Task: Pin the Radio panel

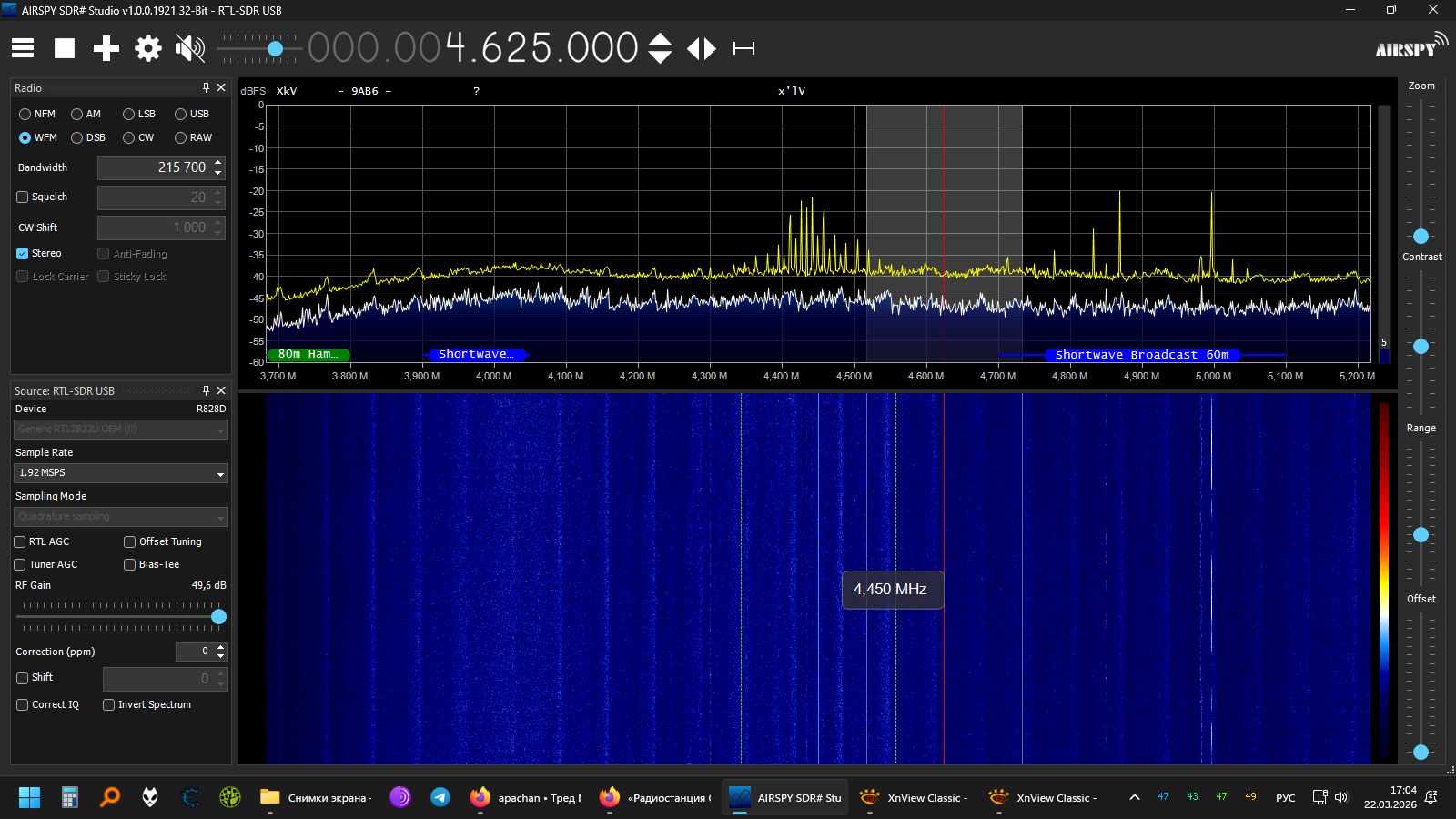Action: [206, 87]
